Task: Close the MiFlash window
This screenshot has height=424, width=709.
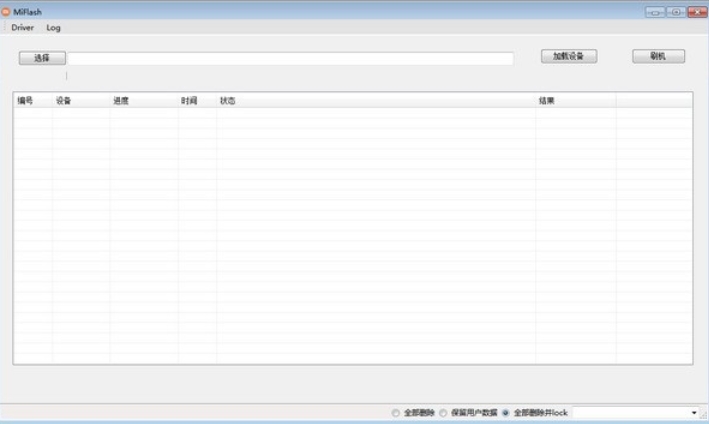Action: [x=697, y=12]
